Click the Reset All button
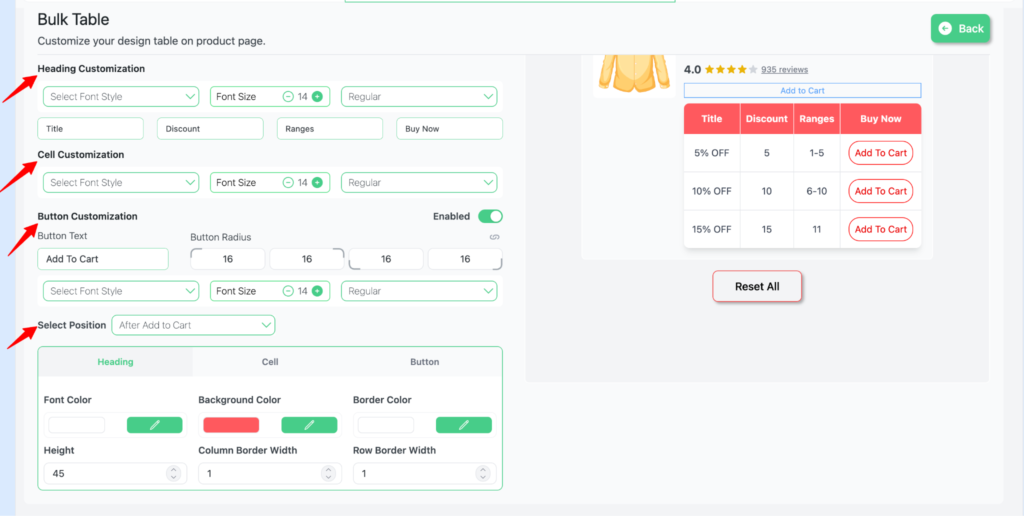This screenshot has height=516, width=1024. coord(757,286)
